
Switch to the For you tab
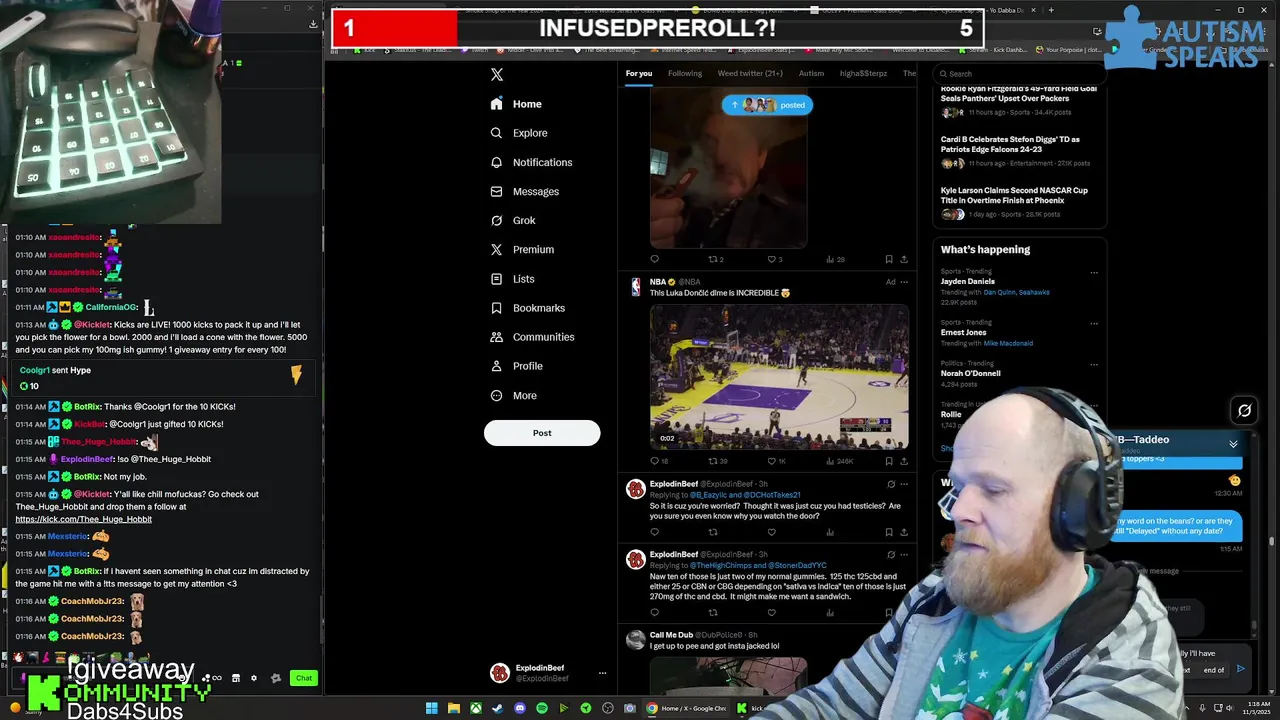pos(638,73)
